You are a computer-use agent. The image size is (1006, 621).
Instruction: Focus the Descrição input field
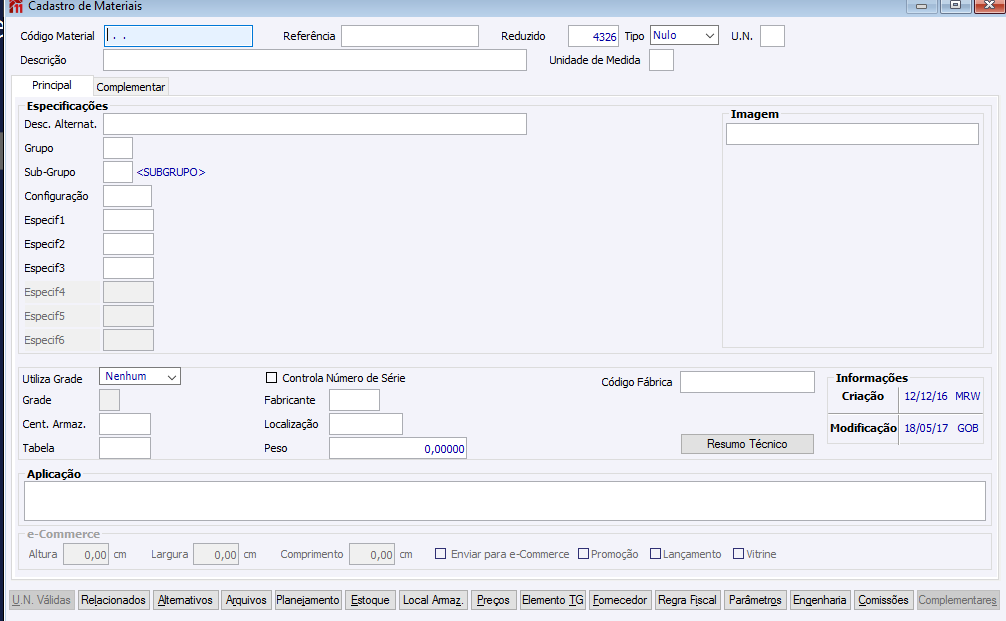pos(315,60)
